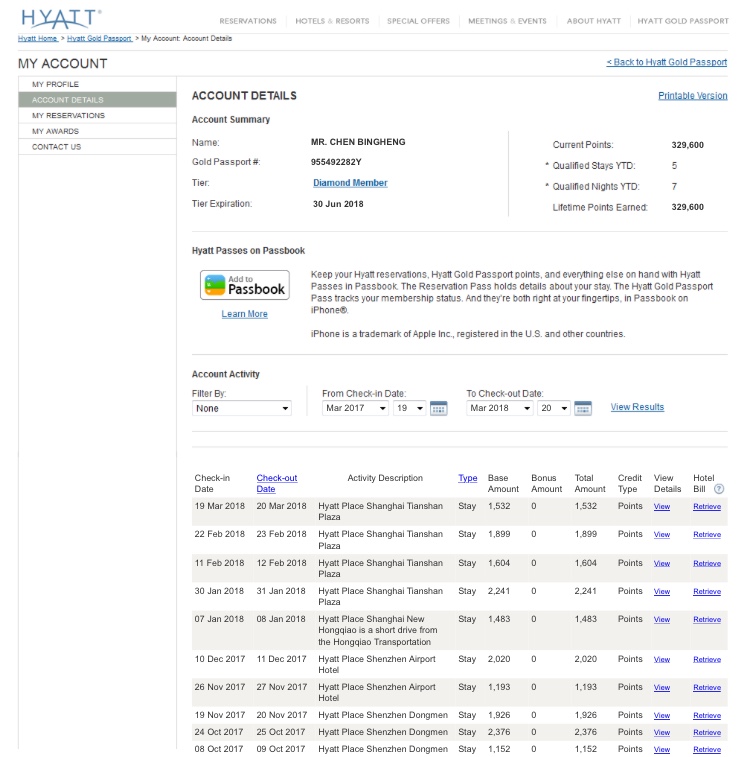
Task: View details for 19 Nov 2017 stay
Action: (x=662, y=715)
